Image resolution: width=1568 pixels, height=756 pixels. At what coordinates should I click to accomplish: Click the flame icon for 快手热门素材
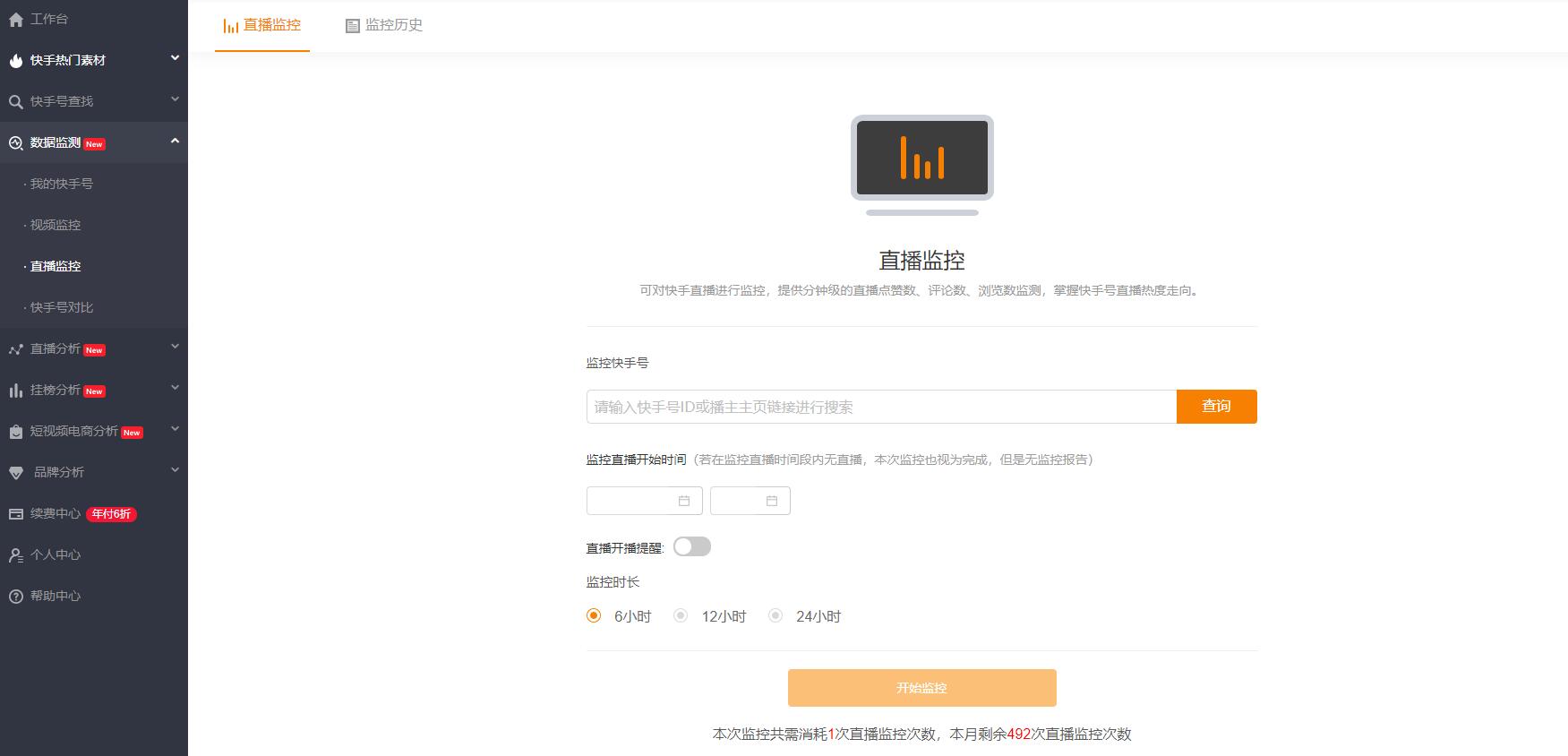coord(16,61)
